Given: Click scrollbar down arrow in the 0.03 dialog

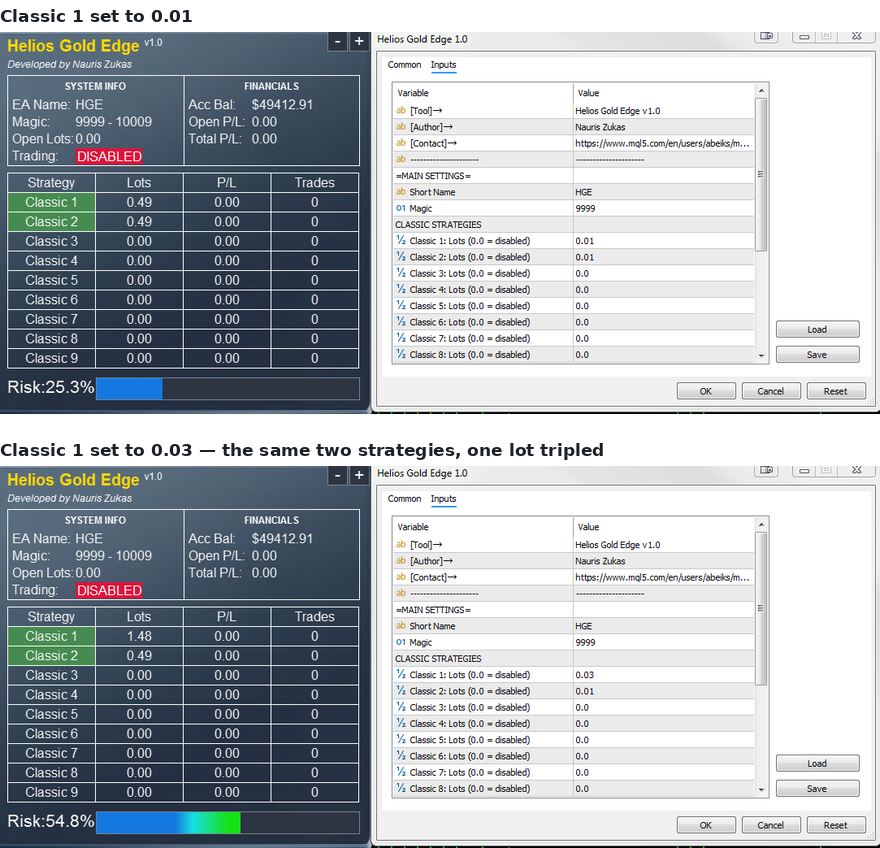Looking at the screenshot, I should tap(761, 790).
